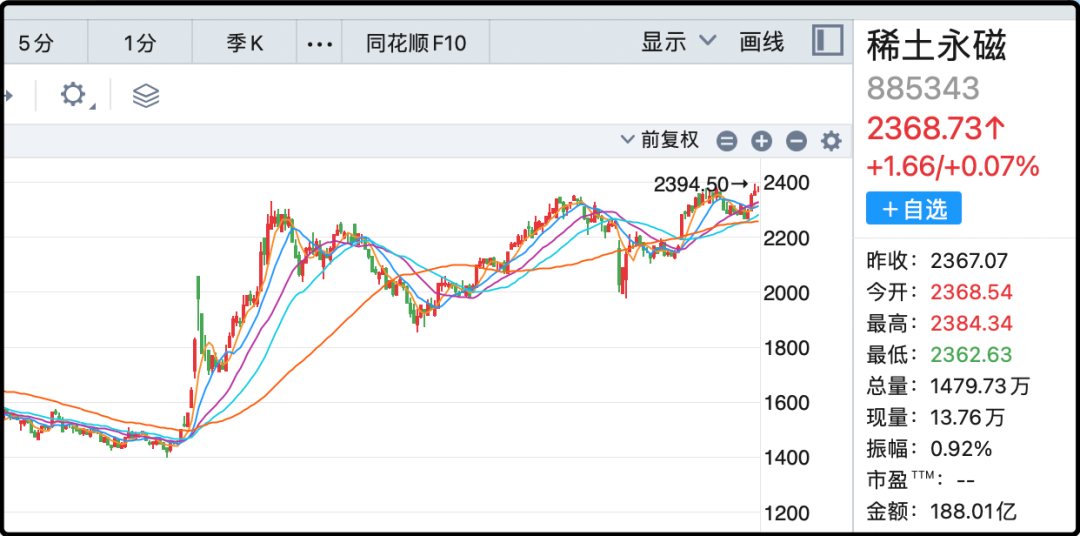Open the chart settings gear in the toolbar
This screenshot has width=1080, height=536.
[73, 95]
